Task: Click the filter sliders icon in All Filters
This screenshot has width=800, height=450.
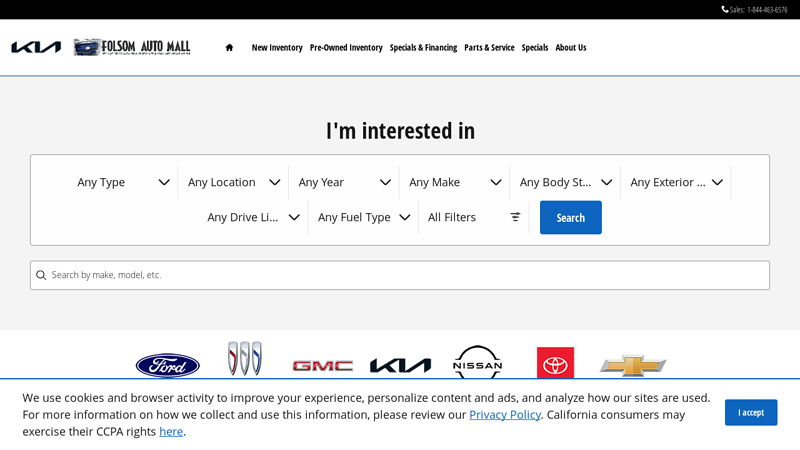Action: (x=515, y=217)
